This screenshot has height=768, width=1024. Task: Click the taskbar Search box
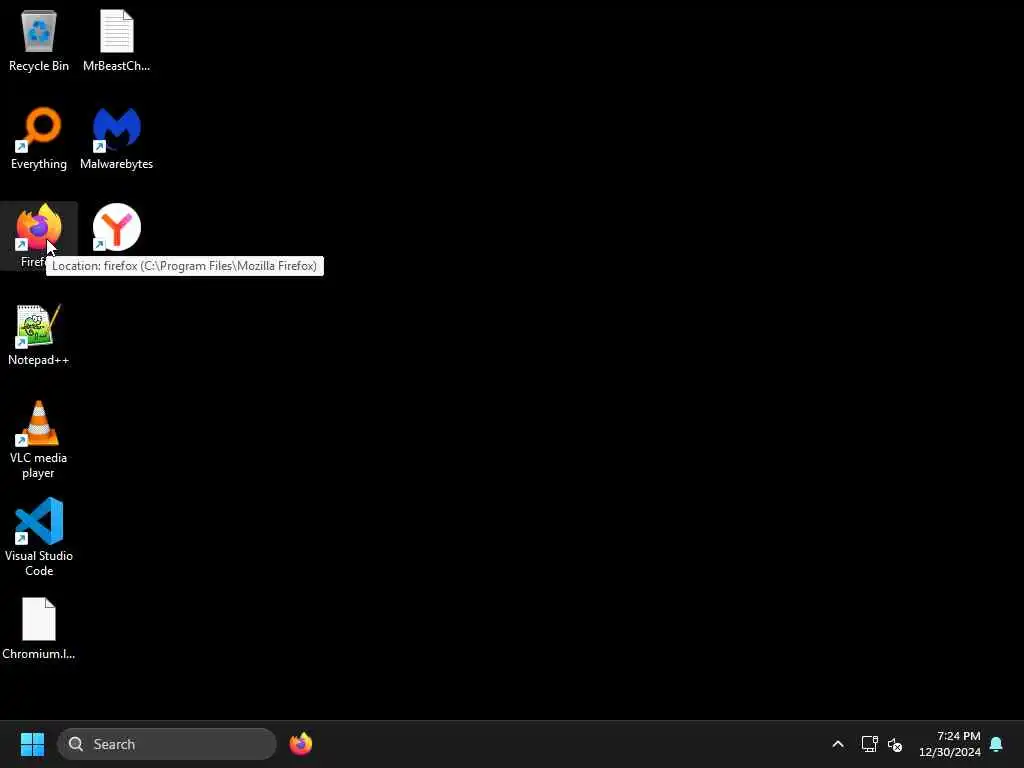point(167,744)
